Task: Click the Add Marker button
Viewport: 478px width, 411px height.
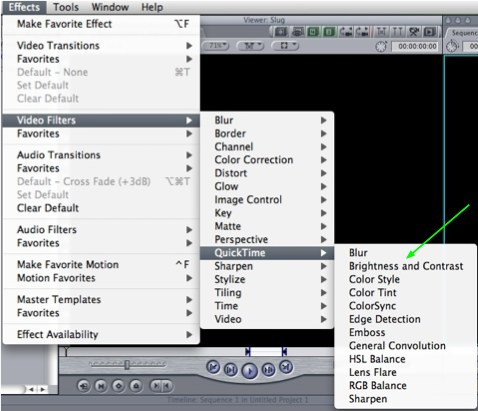Action: tap(136, 386)
